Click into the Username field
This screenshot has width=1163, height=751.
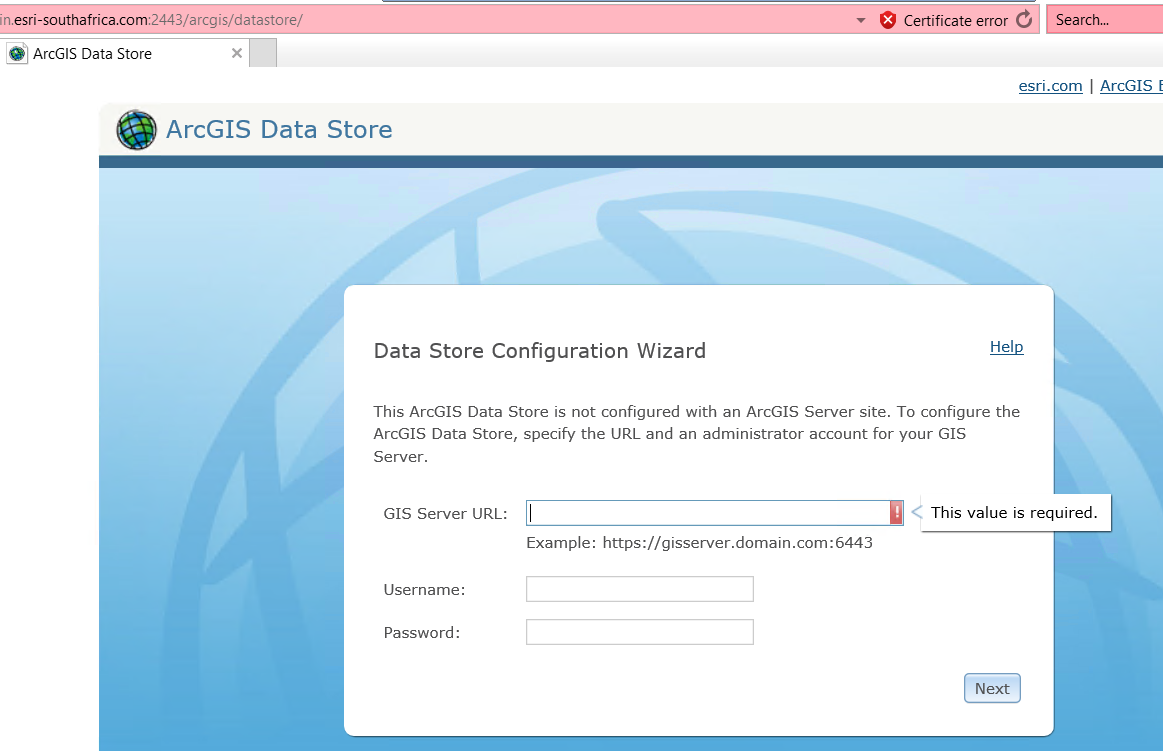click(x=639, y=589)
